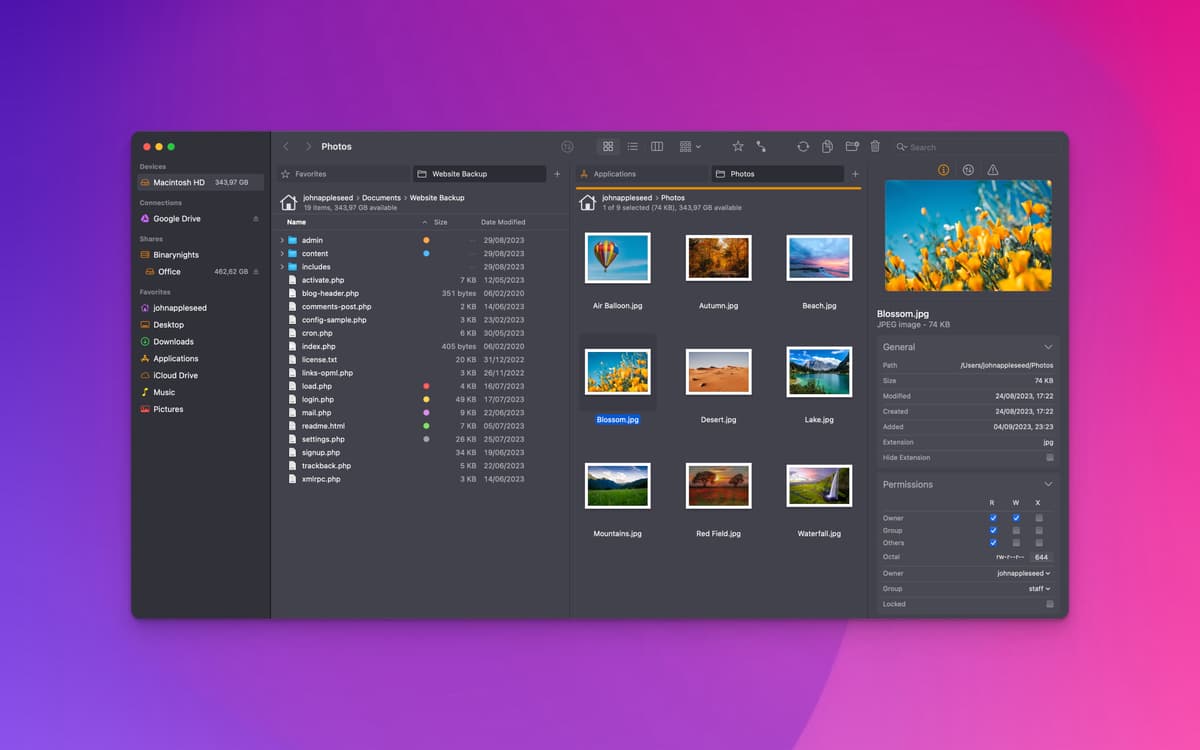1200x750 pixels.
Task: Click the sync/refresh toolbar icon
Action: (803, 147)
